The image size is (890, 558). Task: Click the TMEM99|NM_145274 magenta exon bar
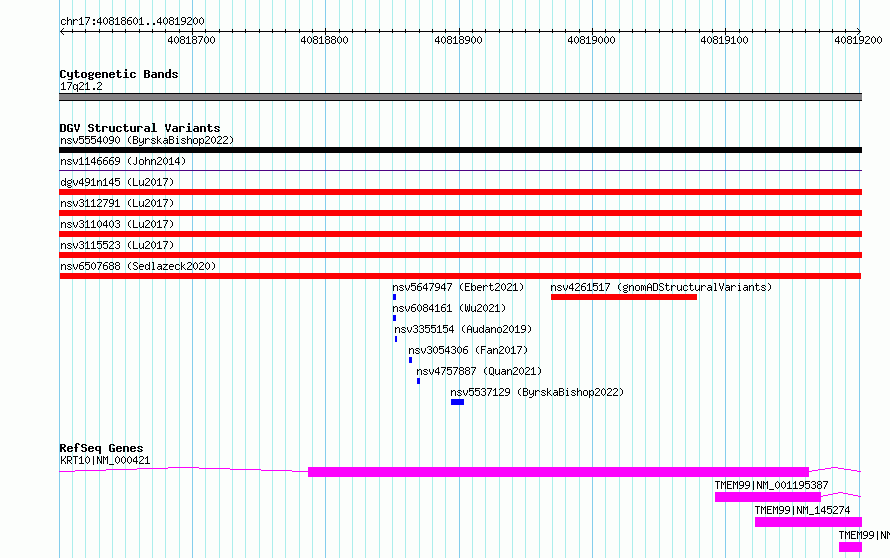808,522
